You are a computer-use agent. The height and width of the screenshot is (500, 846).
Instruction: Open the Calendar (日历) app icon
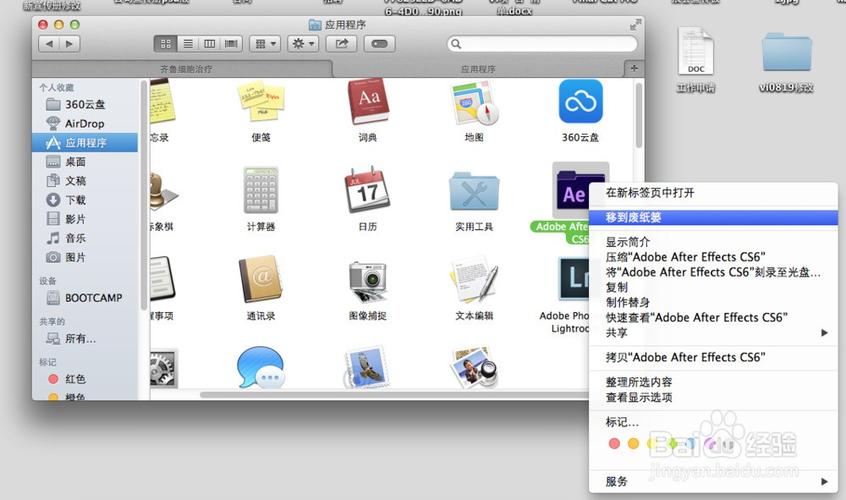367,189
